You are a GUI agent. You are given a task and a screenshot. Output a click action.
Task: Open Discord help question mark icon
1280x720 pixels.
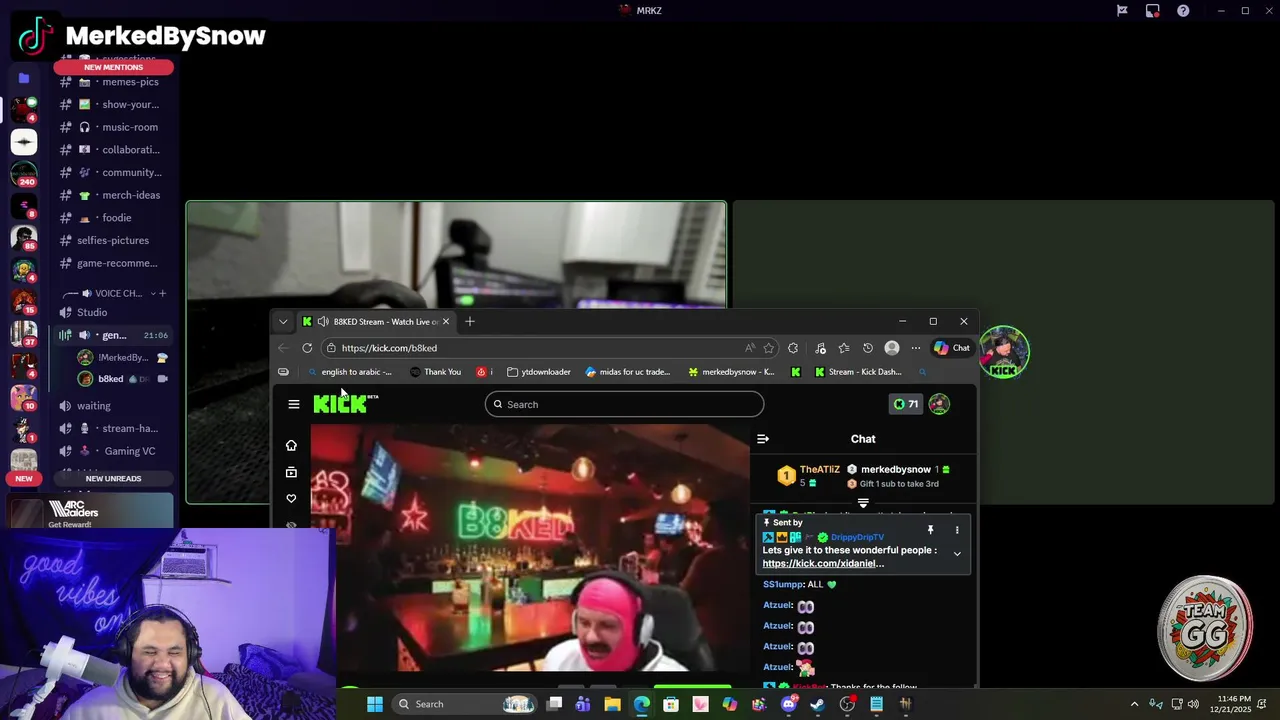click(1183, 11)
